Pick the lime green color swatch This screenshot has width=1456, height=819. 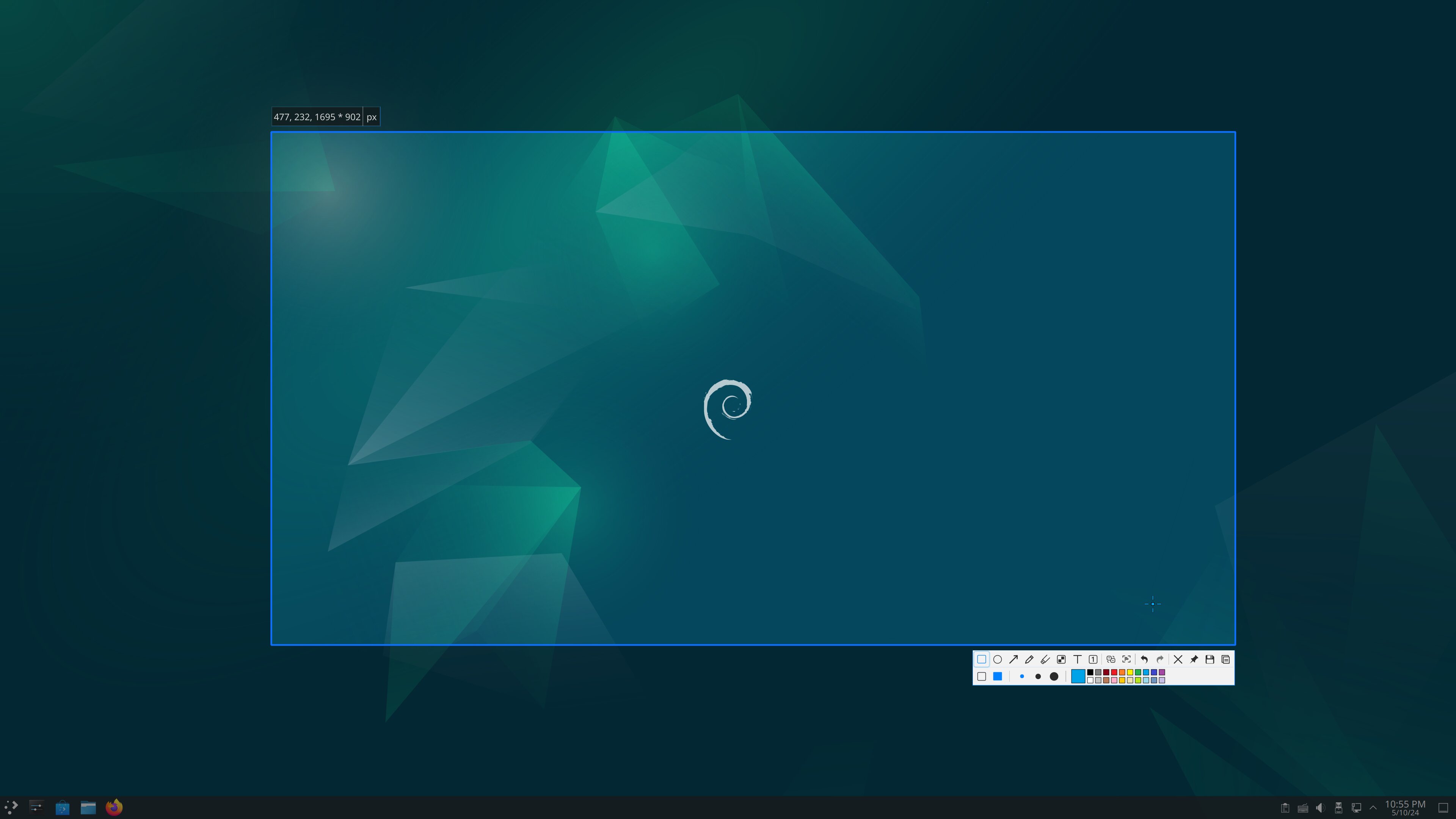coord(1138,681)
